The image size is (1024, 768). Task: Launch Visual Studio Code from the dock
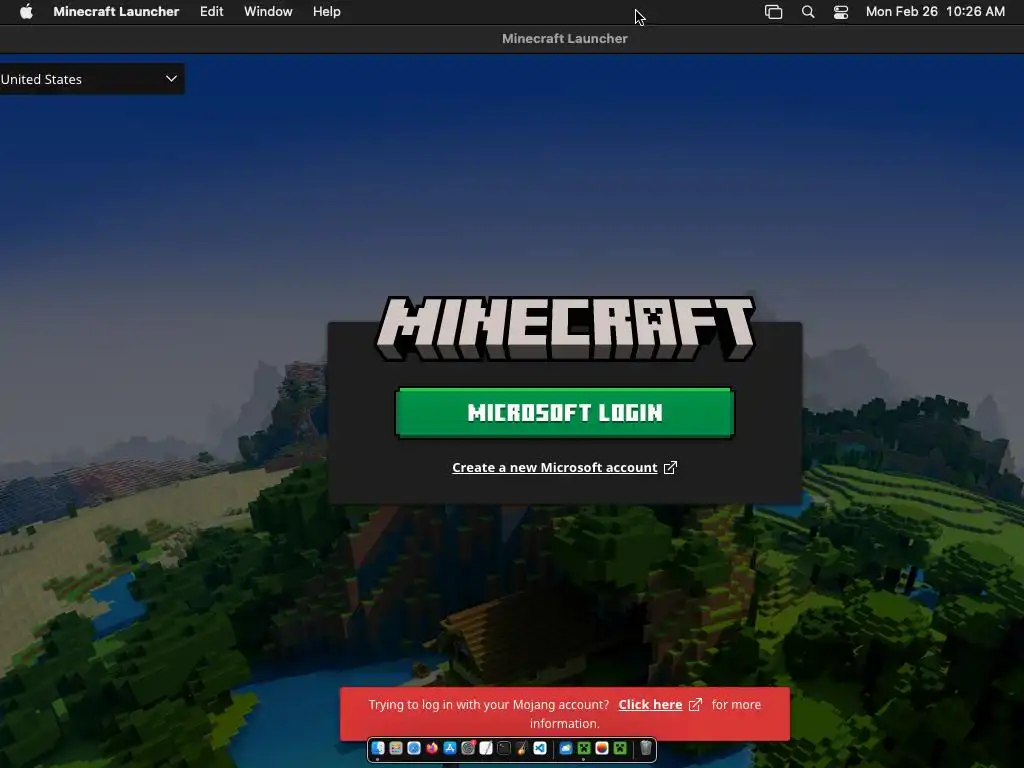540,748
